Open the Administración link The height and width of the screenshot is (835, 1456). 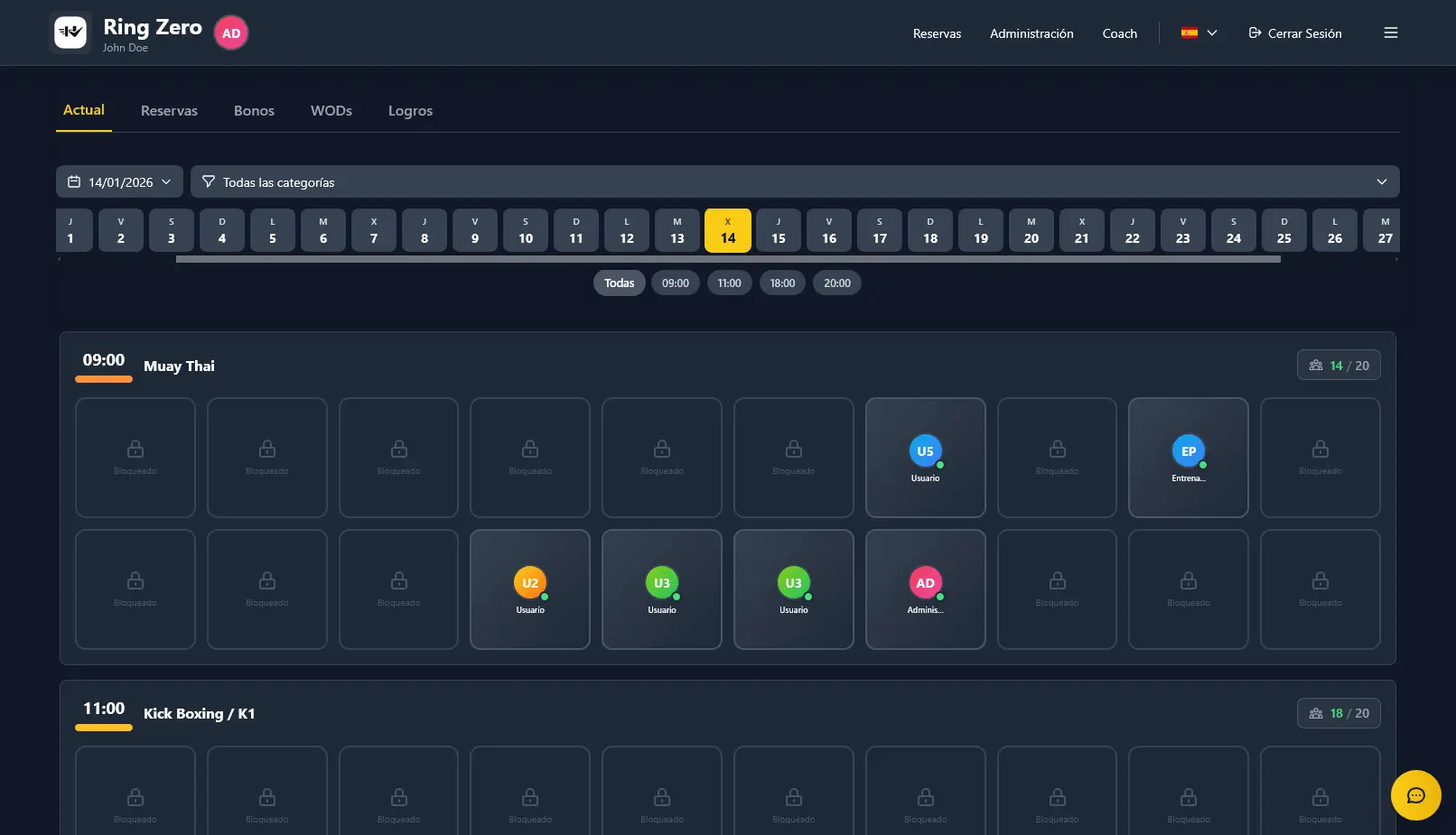(x=1031, y=33)
